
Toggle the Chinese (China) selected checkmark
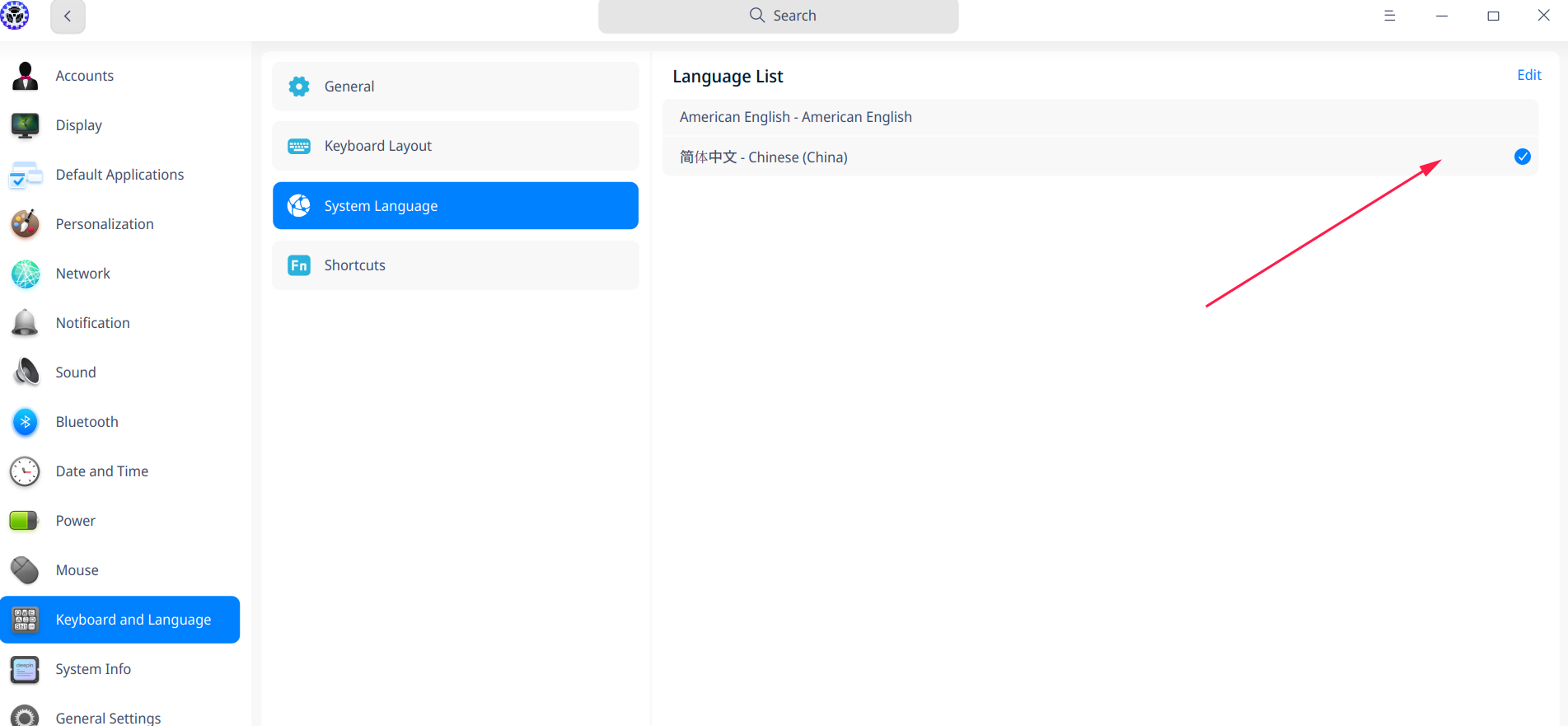(x=1523, y=157)
